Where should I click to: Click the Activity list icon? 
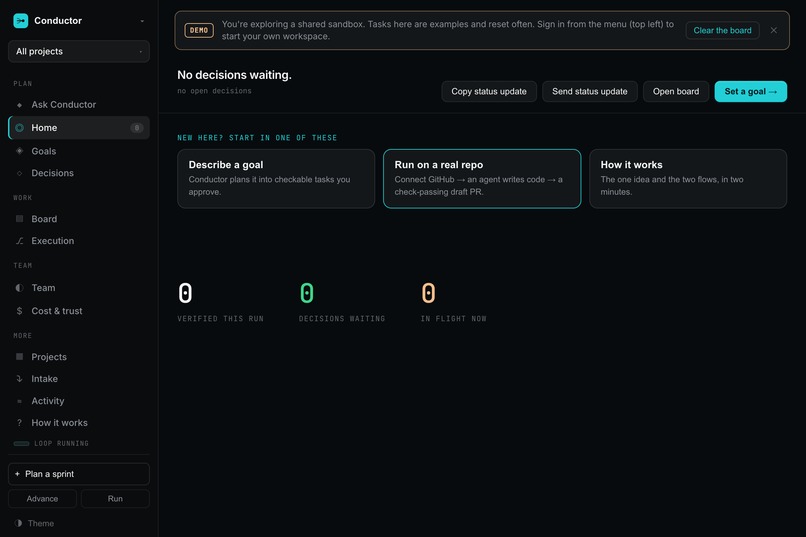[20, 401]
